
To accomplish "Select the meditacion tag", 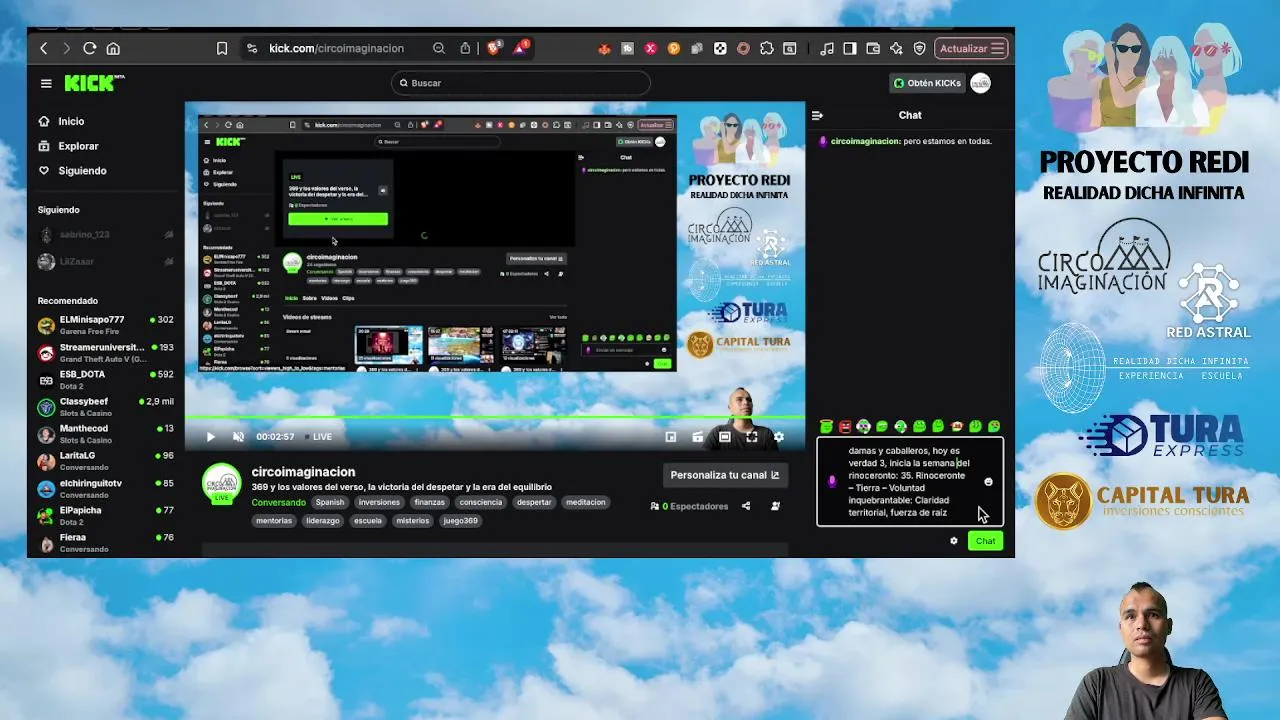I will coord(586,502).
